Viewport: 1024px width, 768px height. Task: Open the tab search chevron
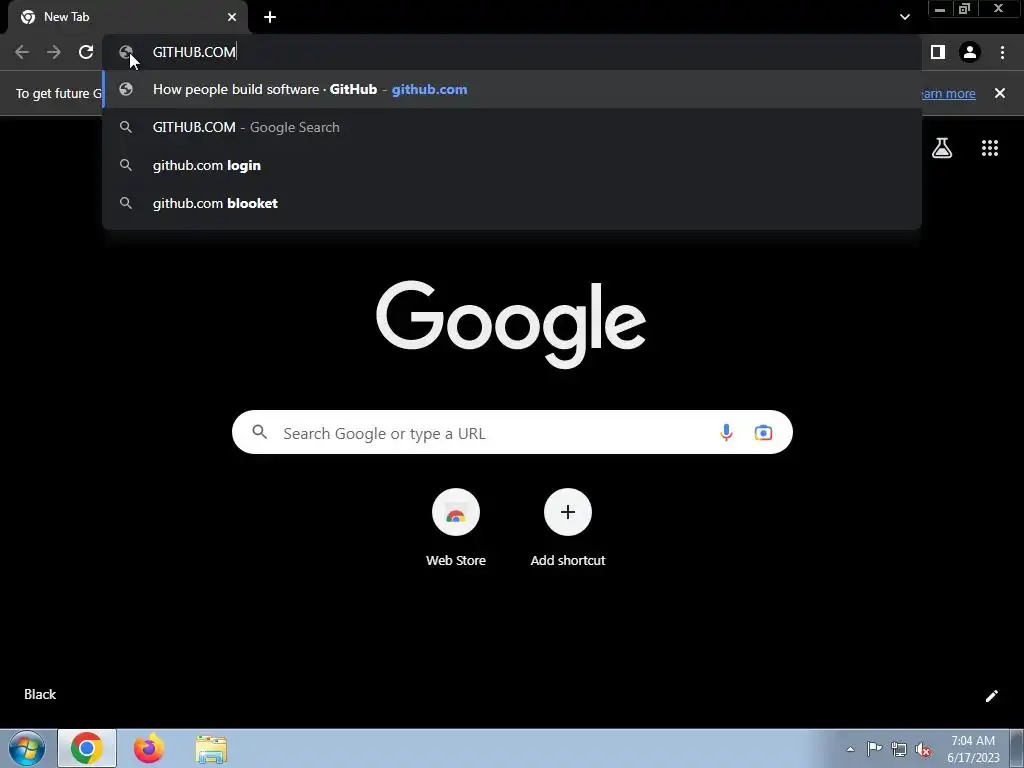[x=904, y=17]
